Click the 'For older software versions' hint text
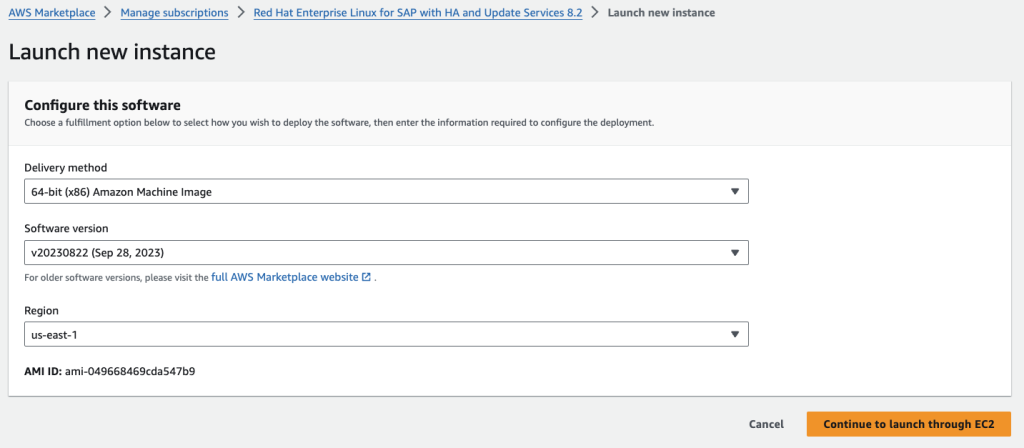 (x=116, y=278)
